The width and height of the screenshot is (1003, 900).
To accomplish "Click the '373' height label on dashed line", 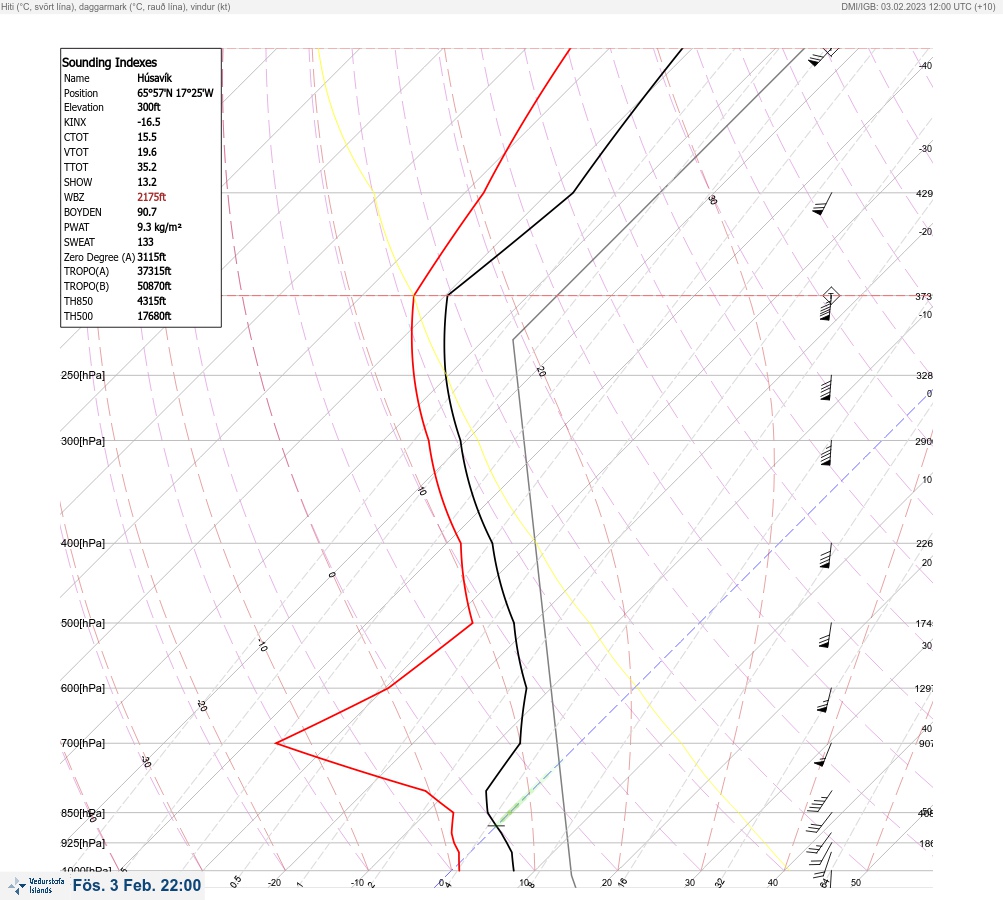I will point(924,296).
